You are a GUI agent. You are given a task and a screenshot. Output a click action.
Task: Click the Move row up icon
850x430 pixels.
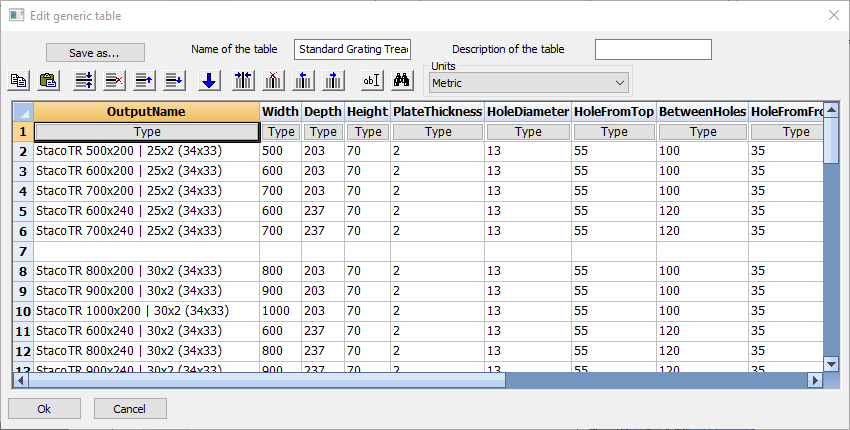[144, 81]
